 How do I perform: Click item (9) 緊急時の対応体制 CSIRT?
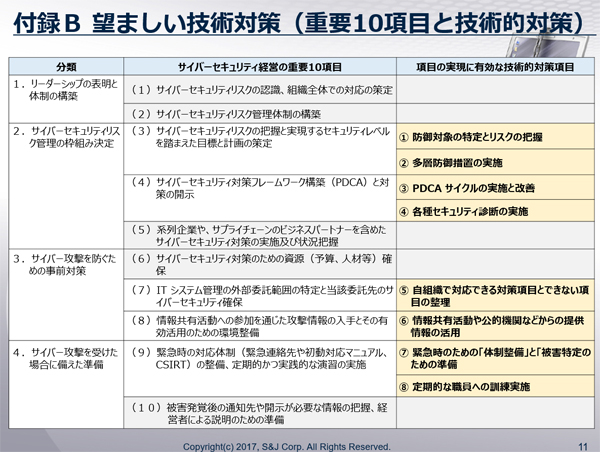[260, 369]
